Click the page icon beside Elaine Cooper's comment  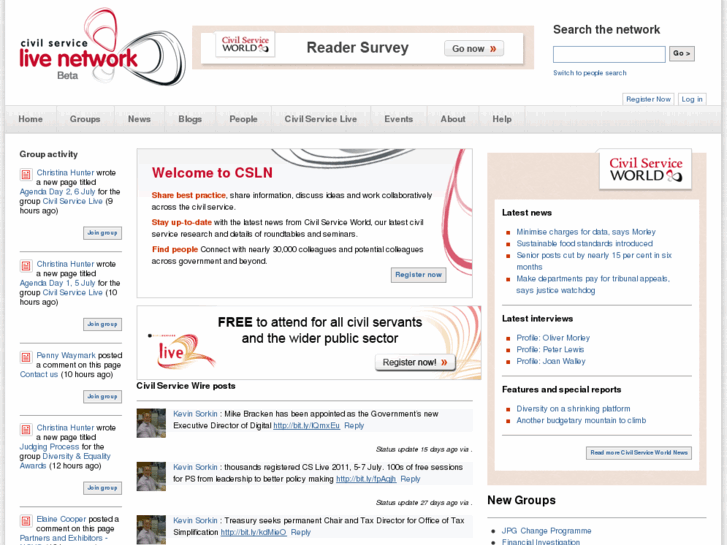click(x=26, y=521)
